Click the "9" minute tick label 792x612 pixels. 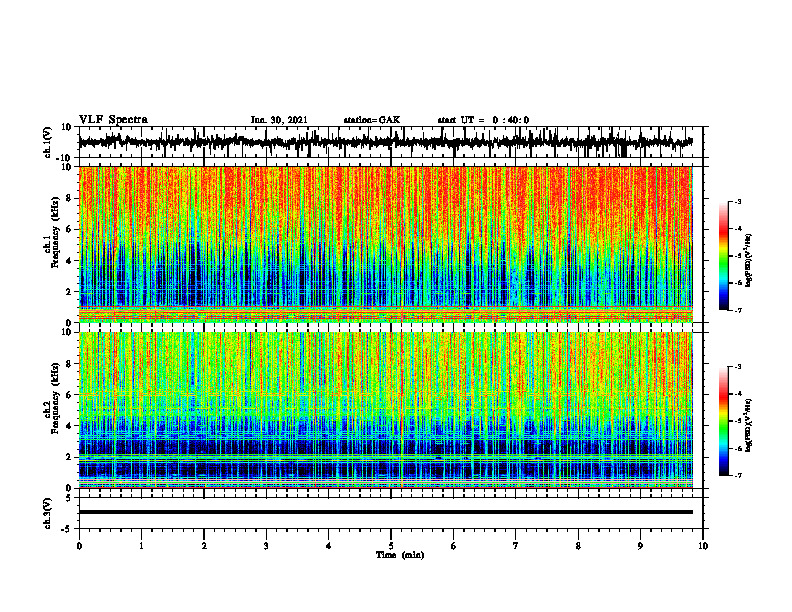click(640, 546)
